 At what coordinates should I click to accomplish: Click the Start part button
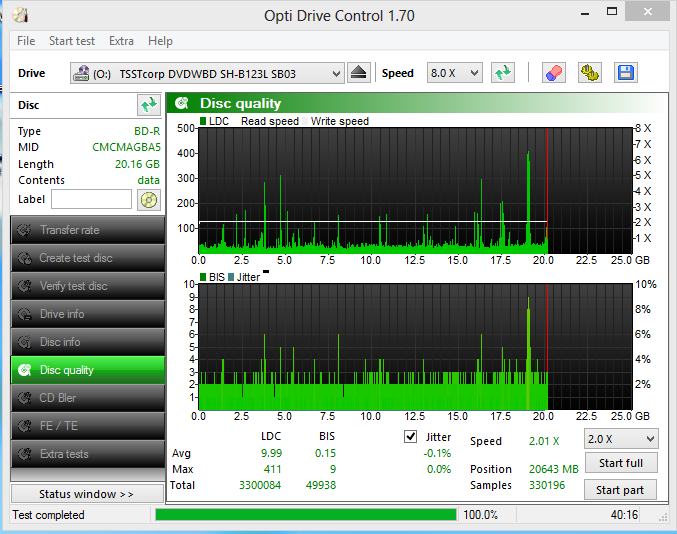tap(620, 490)
